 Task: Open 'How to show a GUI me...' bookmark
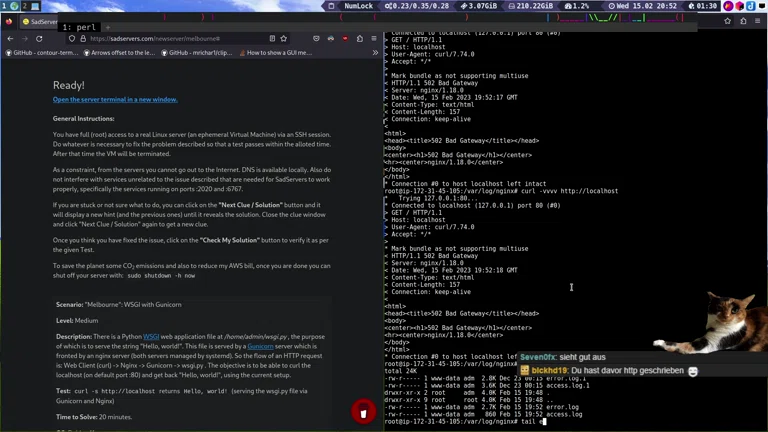coord(275,52)
